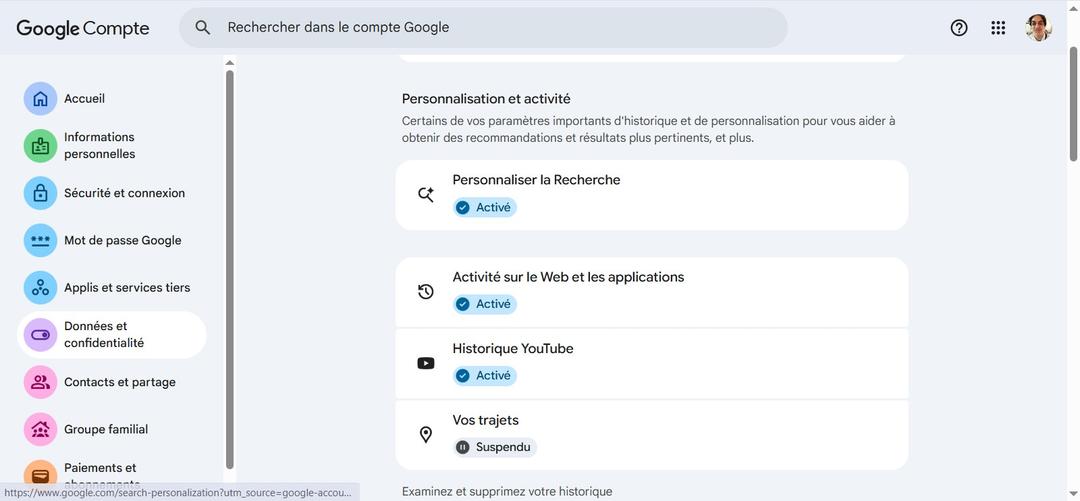Open the Groupe familial menu item

tap(106, 429)
